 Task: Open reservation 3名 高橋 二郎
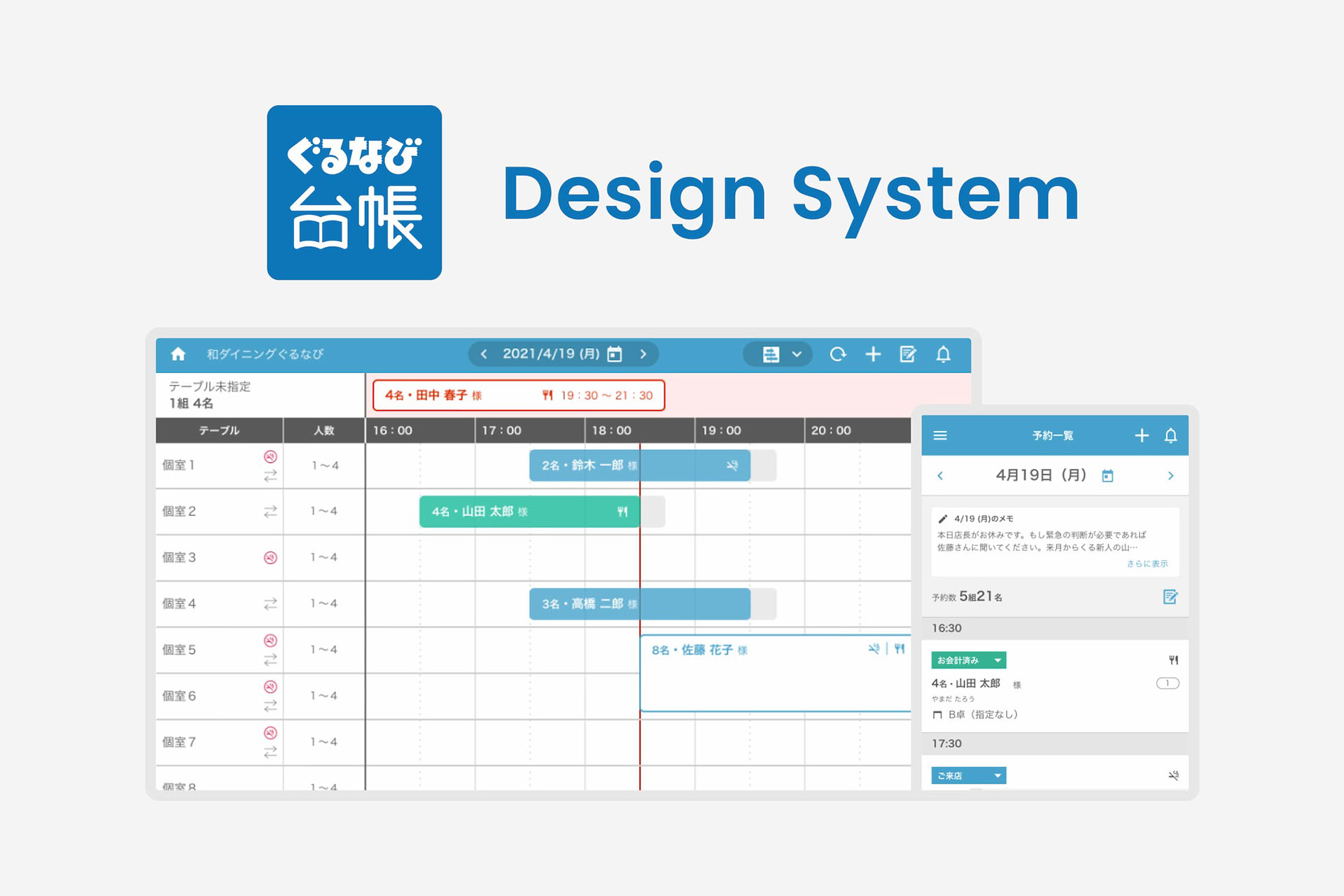640,604
